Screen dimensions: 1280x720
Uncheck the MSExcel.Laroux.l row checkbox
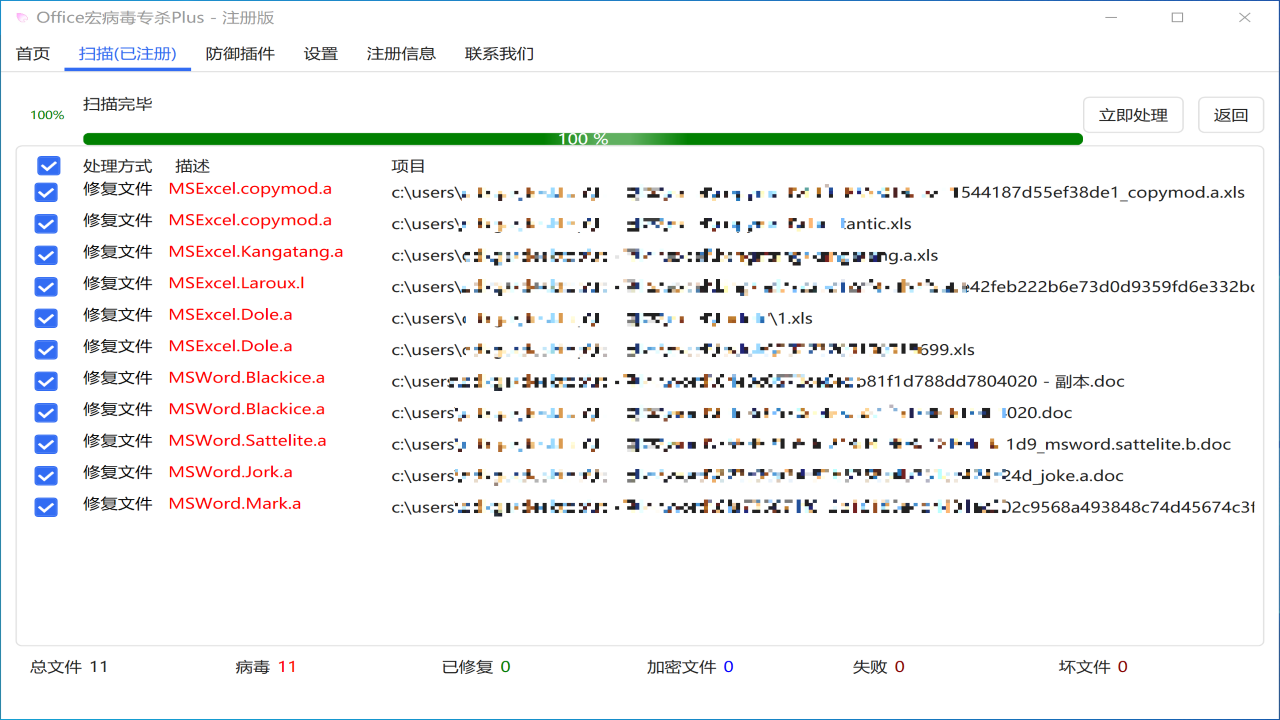point(46,286)
